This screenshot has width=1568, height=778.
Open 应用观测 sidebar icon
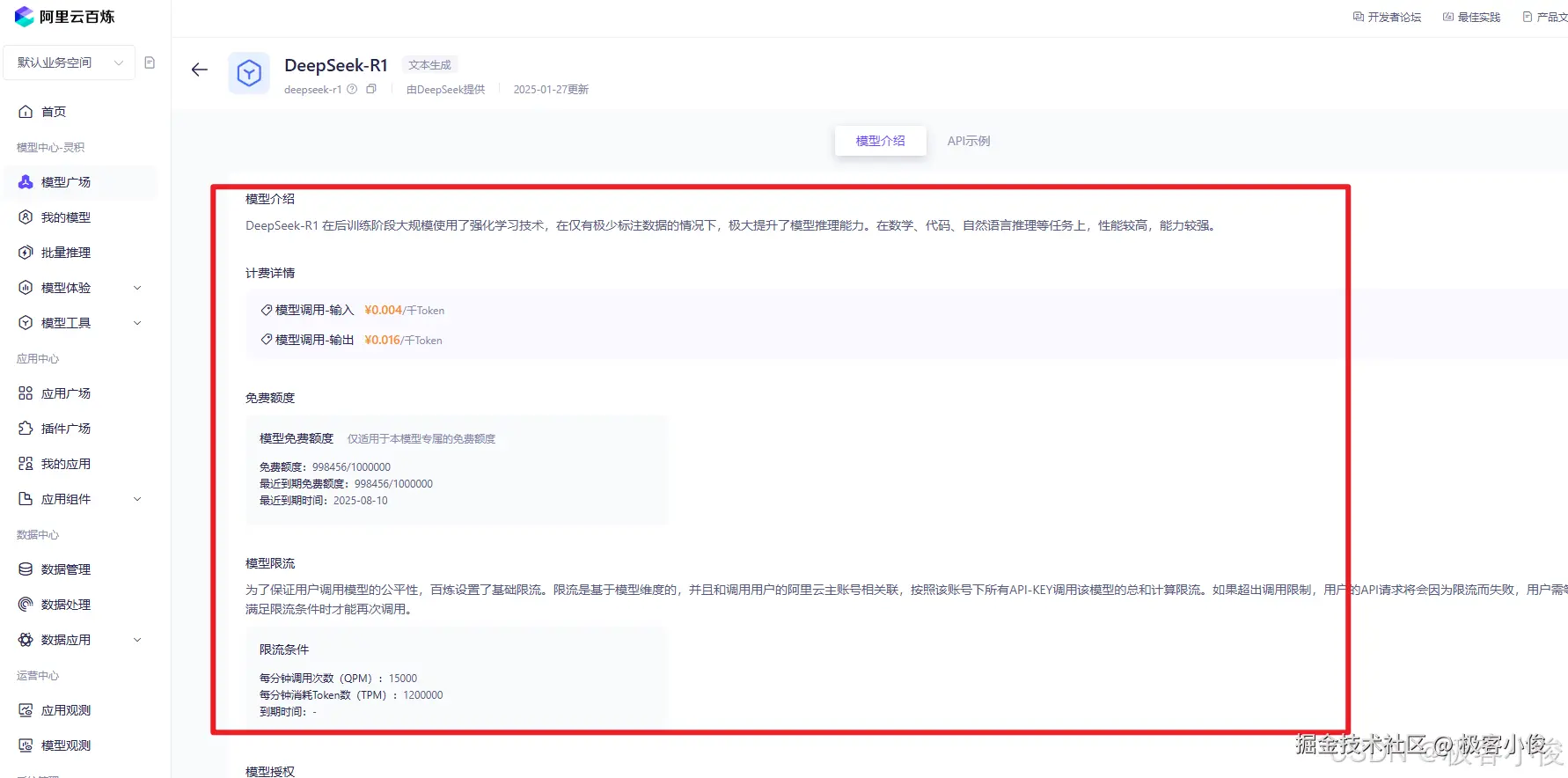click(26, 710)
